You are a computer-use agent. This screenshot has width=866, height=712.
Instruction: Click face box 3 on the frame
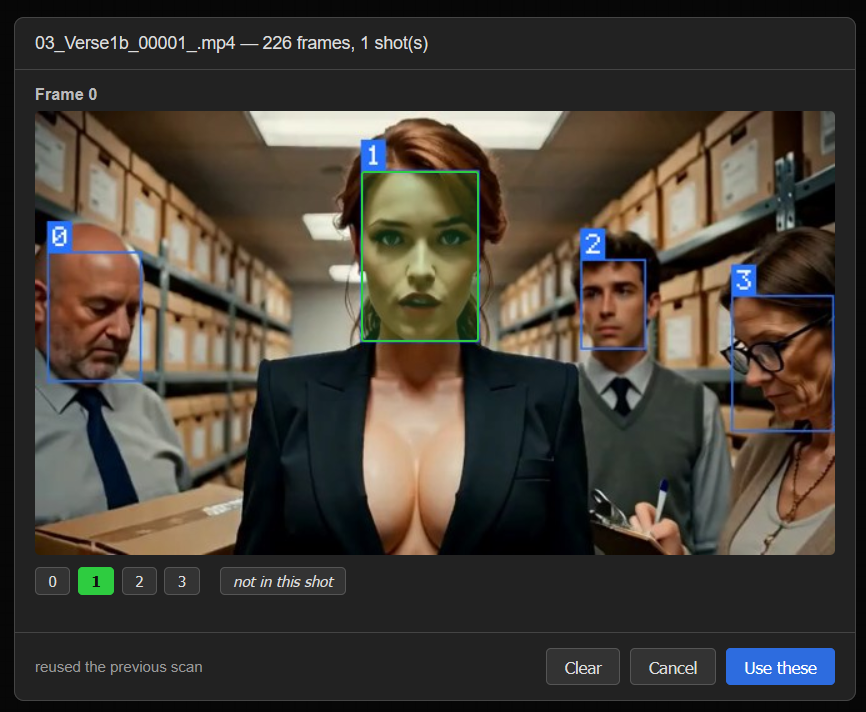pos(782,363)
